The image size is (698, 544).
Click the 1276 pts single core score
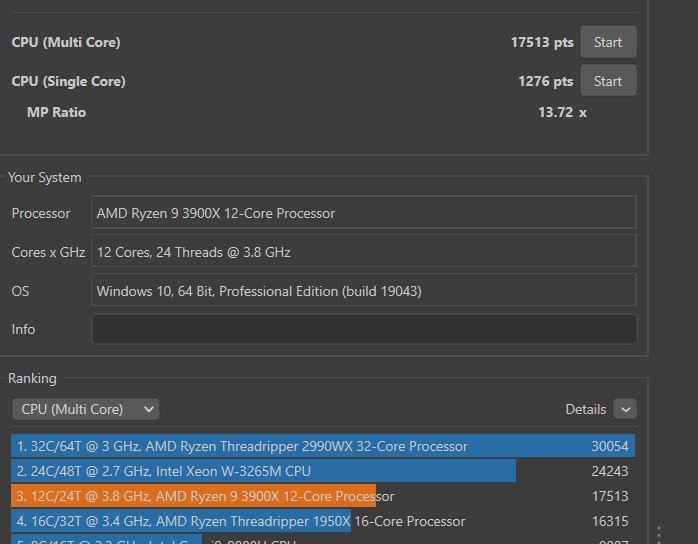coord(545,81)
